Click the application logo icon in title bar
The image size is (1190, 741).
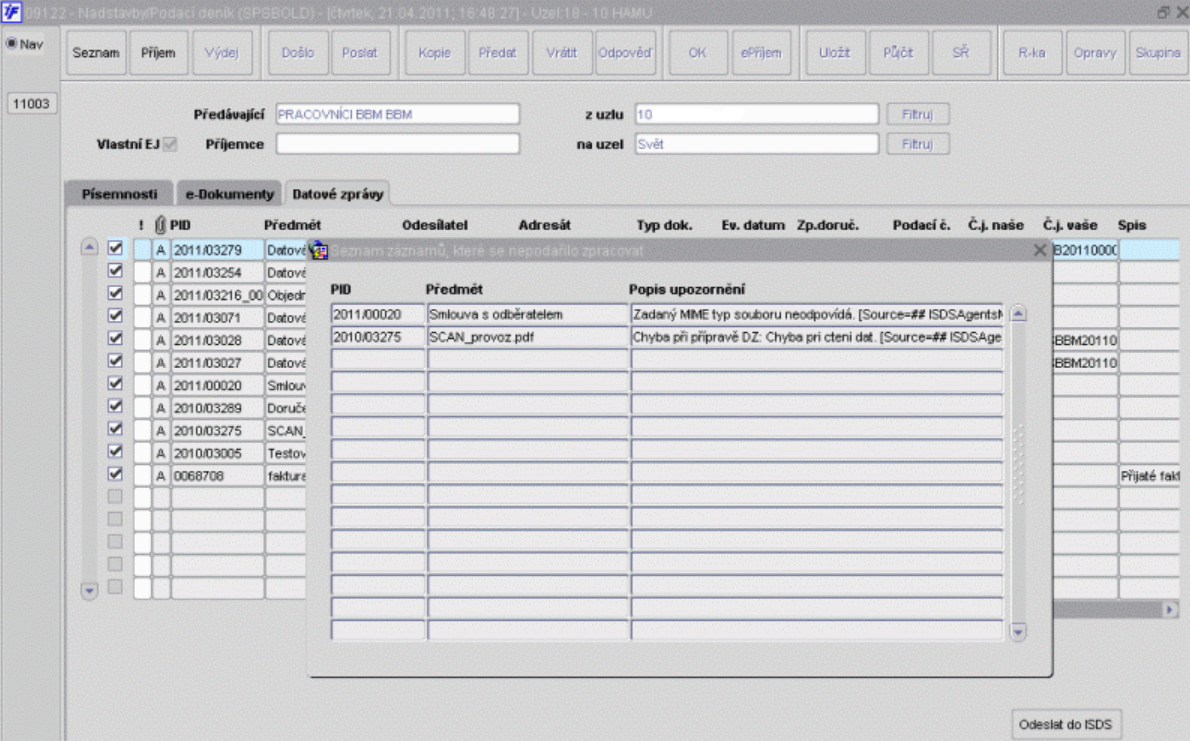pos(11,11)
